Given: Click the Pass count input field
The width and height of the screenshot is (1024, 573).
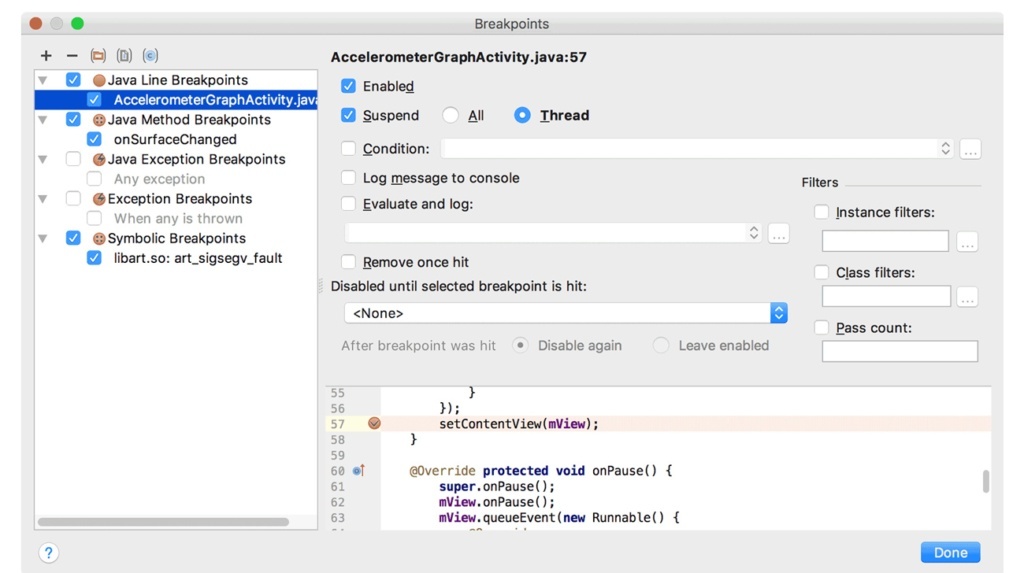Looking at the screenshot, I should pyautogui.click(x=899, y=351).
